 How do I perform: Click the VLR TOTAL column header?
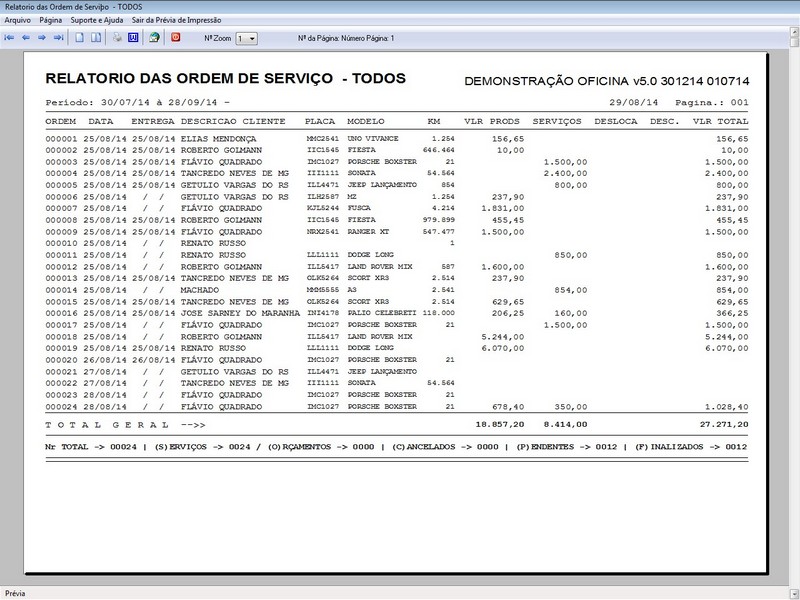click(720, 121)
